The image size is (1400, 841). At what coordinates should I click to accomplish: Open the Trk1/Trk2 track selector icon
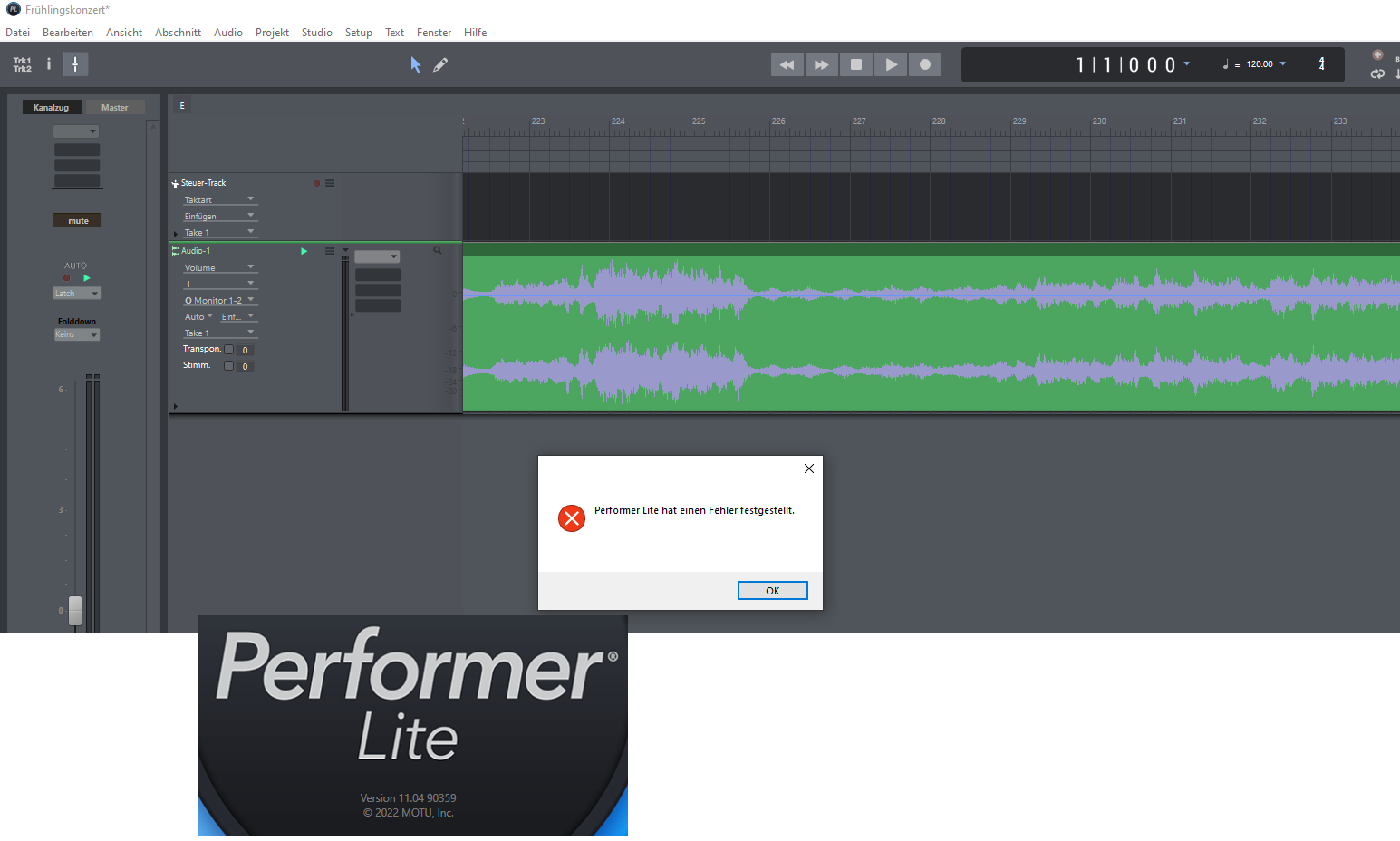click(22, 64)
